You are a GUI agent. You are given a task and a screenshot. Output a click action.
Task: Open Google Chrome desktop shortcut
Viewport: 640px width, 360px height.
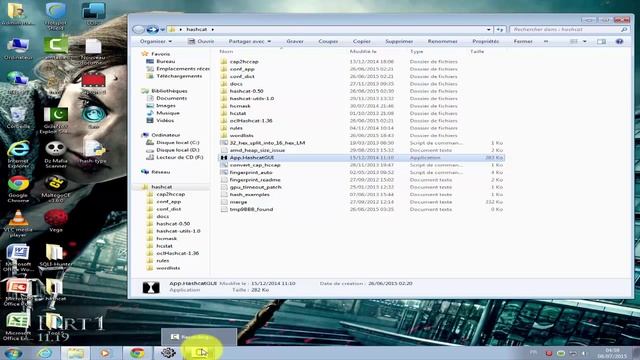[x=18, y=189]
